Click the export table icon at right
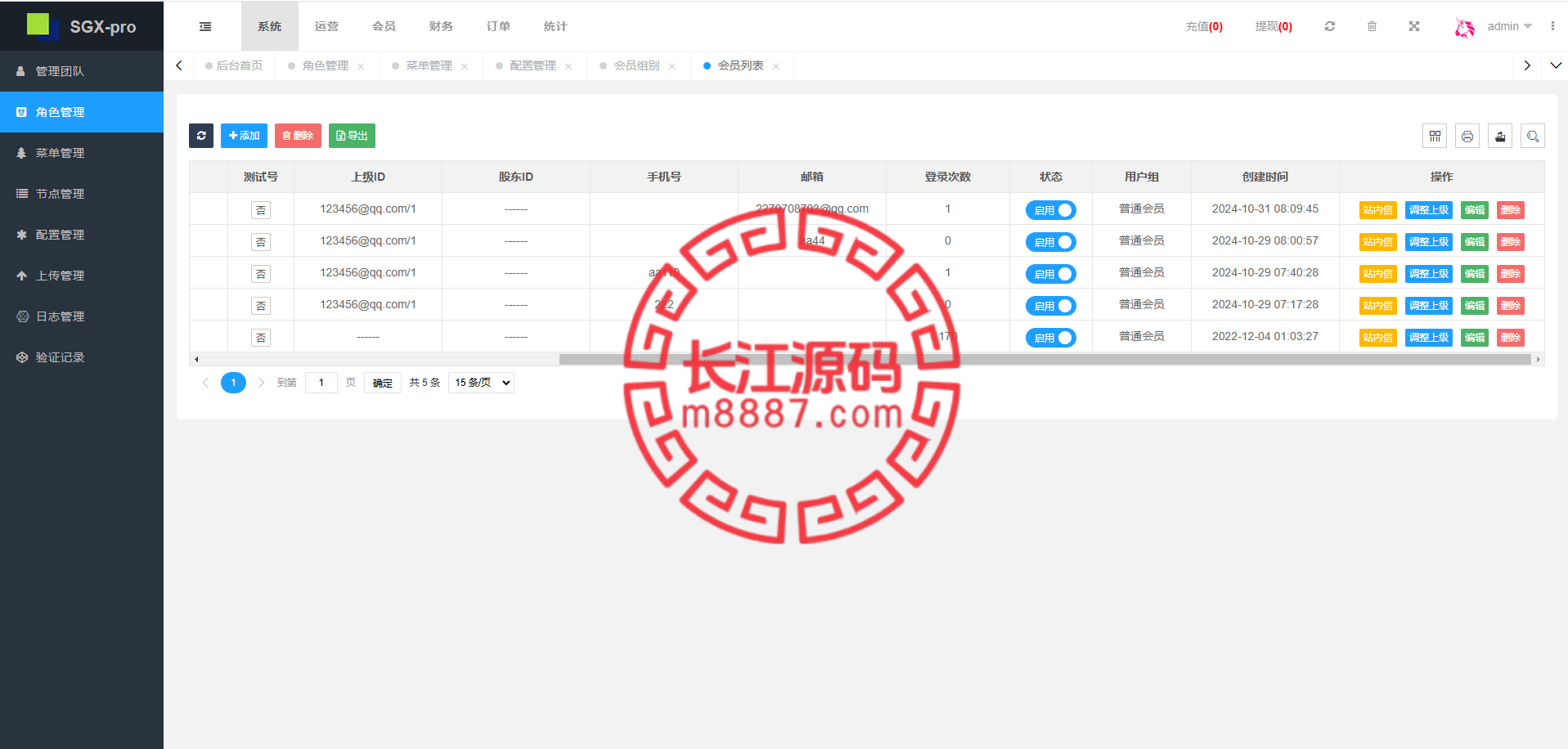 click(x=1500, y=136)
